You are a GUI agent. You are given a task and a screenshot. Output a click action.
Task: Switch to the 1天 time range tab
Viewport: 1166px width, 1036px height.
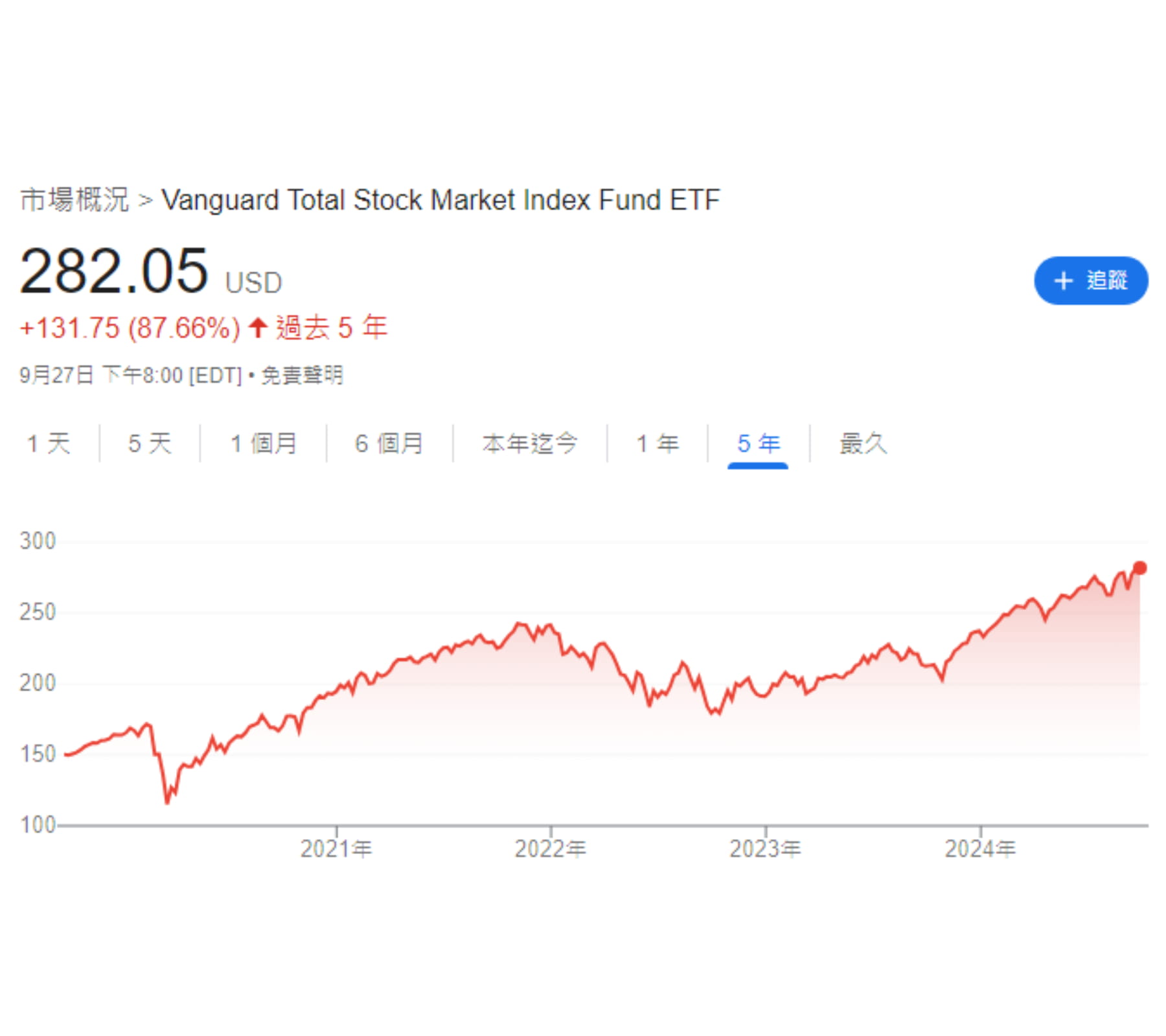[49, 444]
